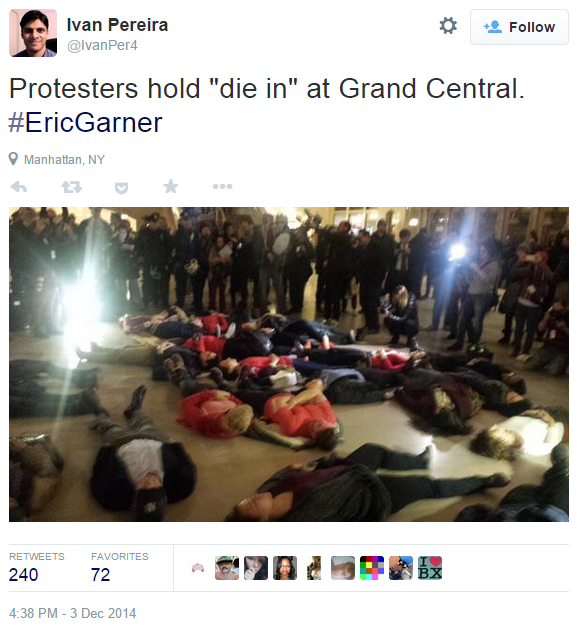Image resolution: width=581 pixels, height=627 pixels.
Task: Enlarge the die-in protest photo
Action: (289, 364)
